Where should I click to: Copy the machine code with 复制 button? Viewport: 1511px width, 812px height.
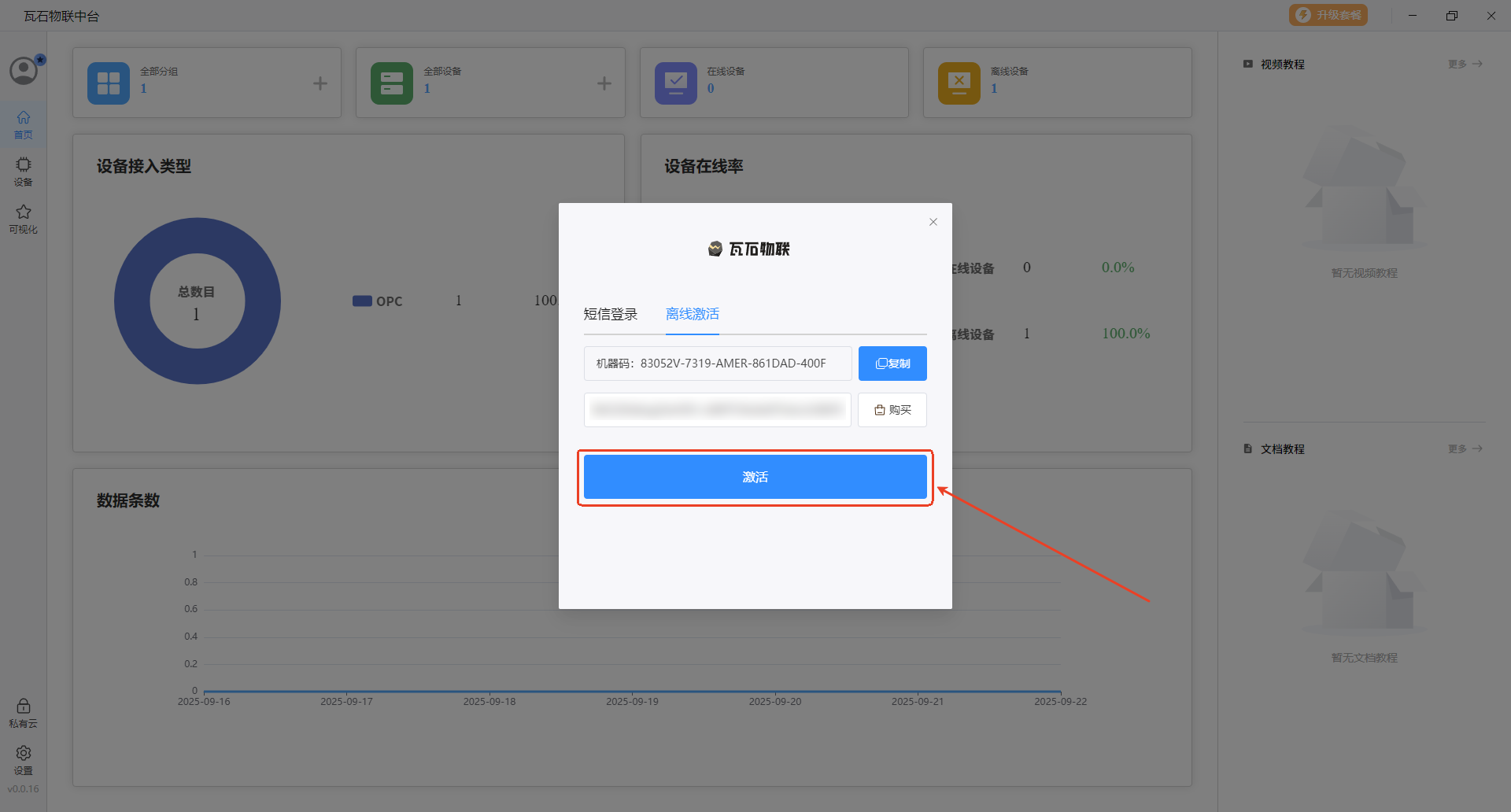click(x=892, y=364)
